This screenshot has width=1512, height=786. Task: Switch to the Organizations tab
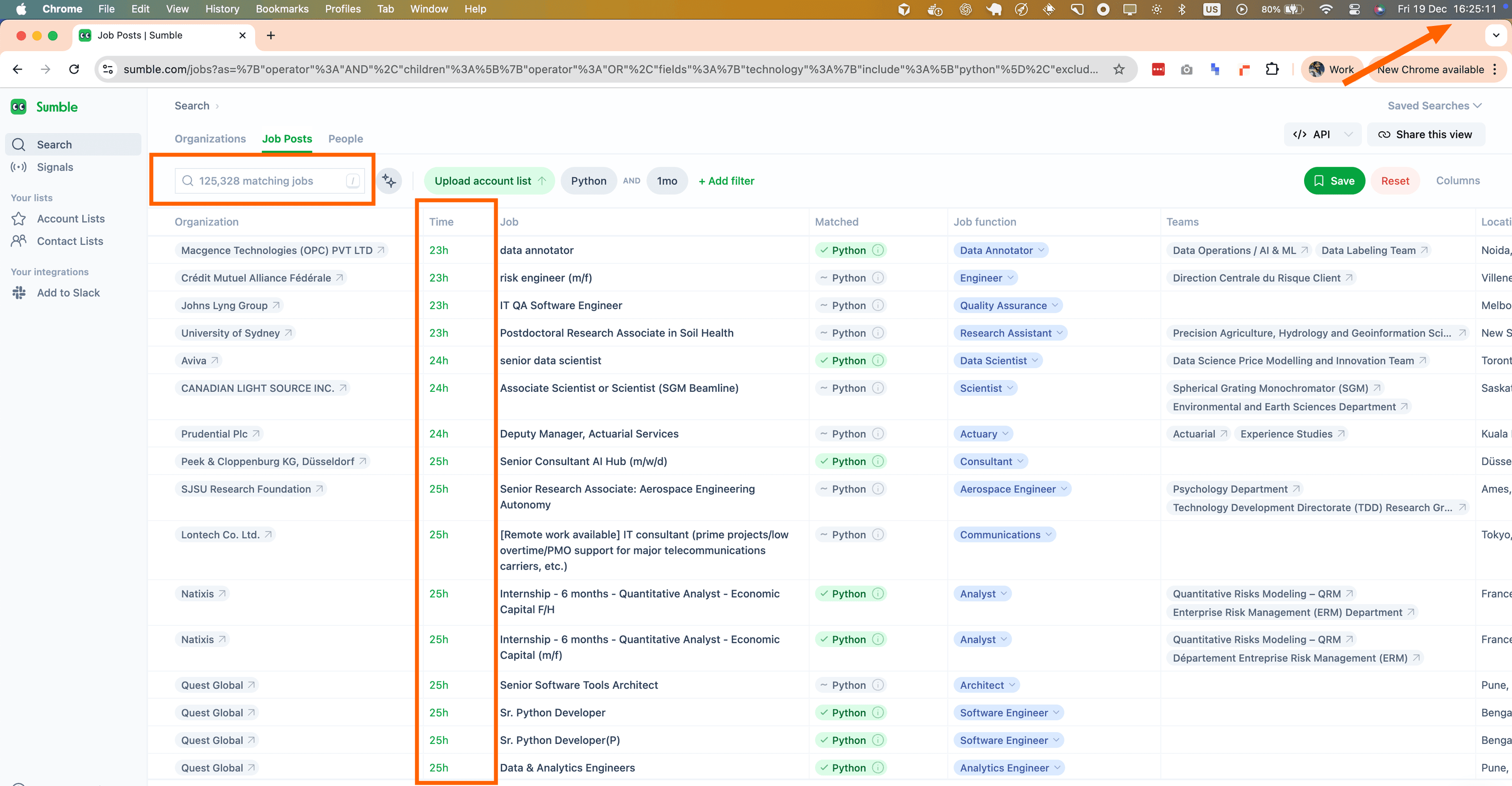click(x=210, y=138)
